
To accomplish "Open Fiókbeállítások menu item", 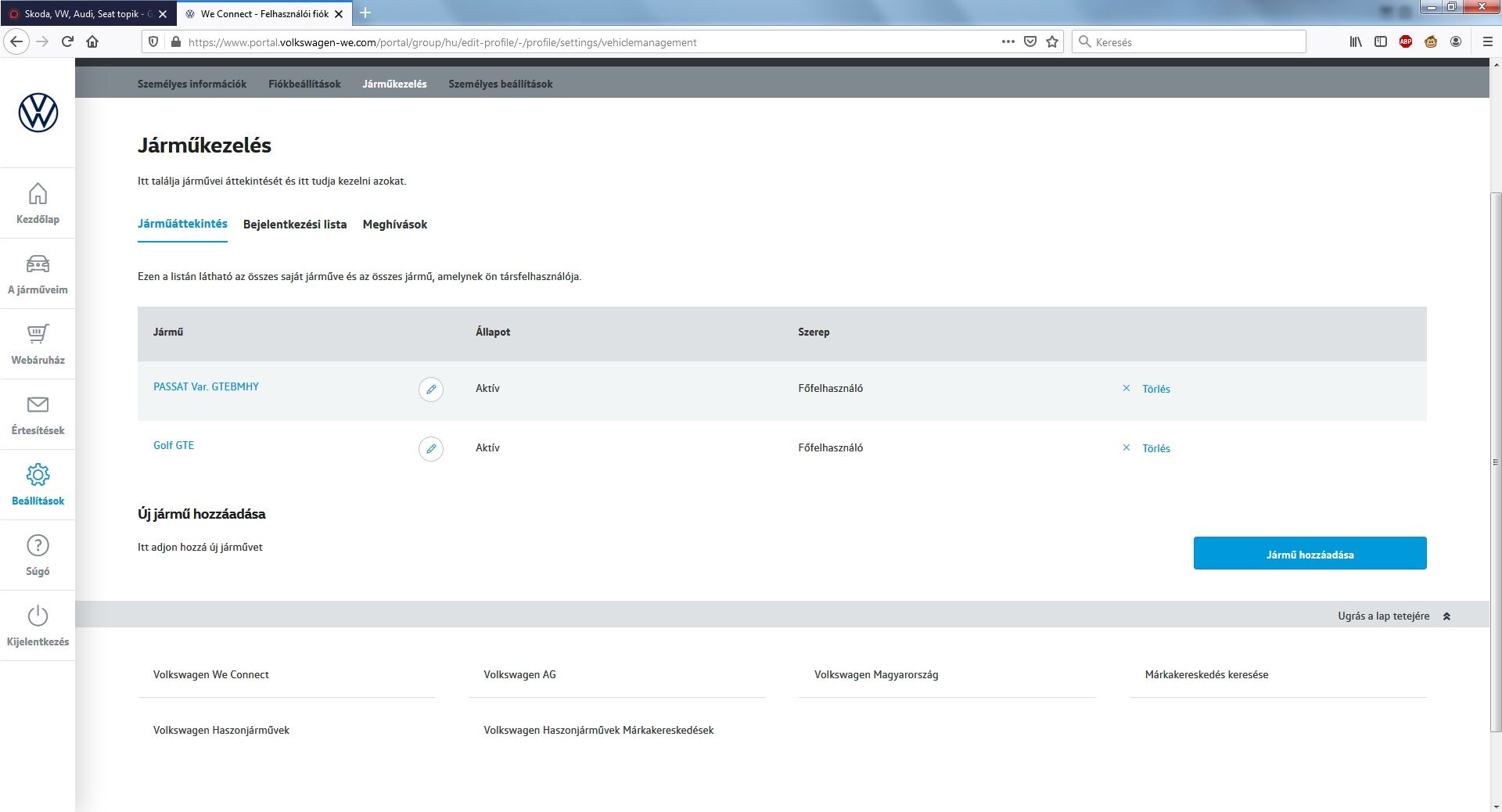I will (x=304, y=84).
